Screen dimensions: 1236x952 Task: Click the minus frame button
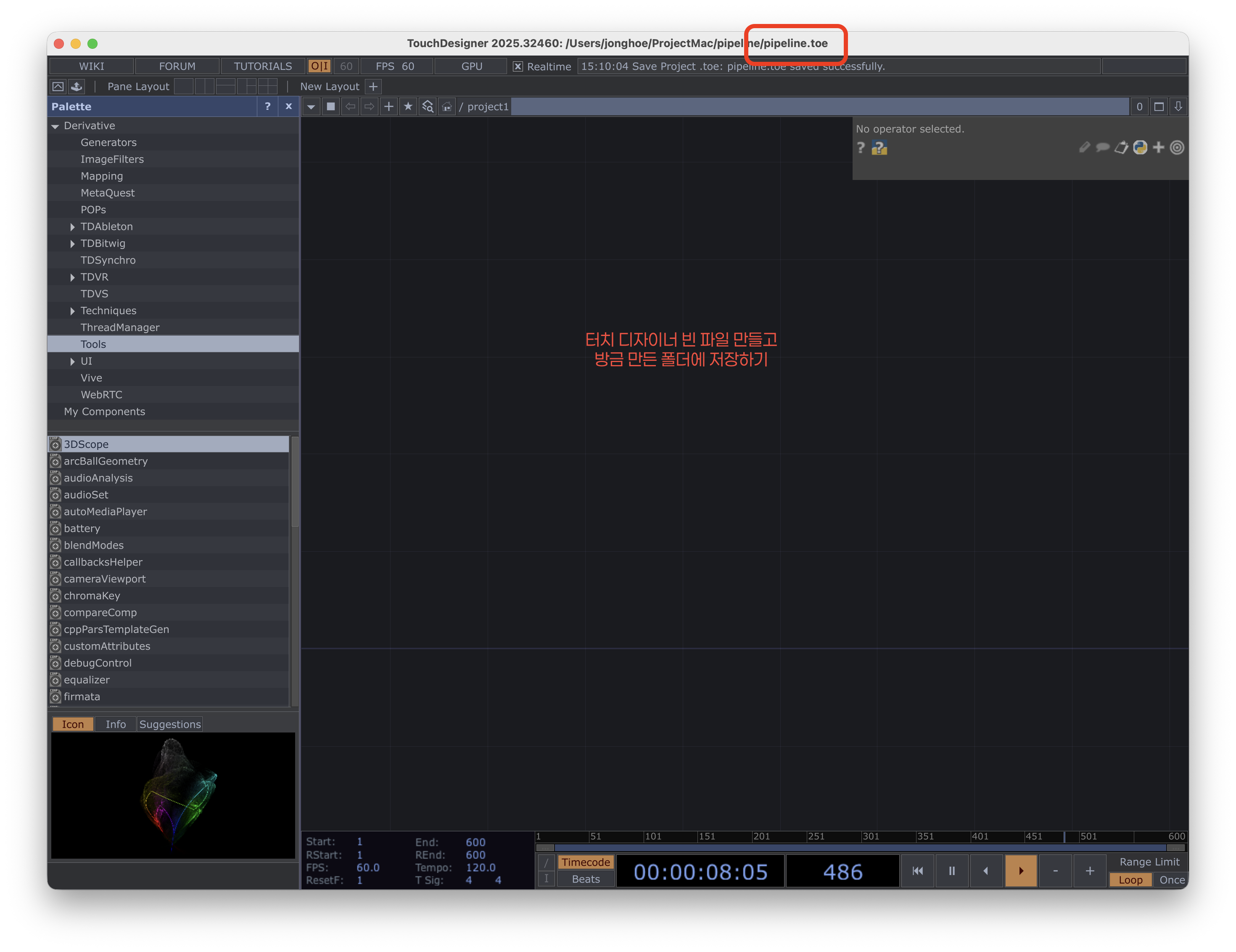[x=1056, y=871]
